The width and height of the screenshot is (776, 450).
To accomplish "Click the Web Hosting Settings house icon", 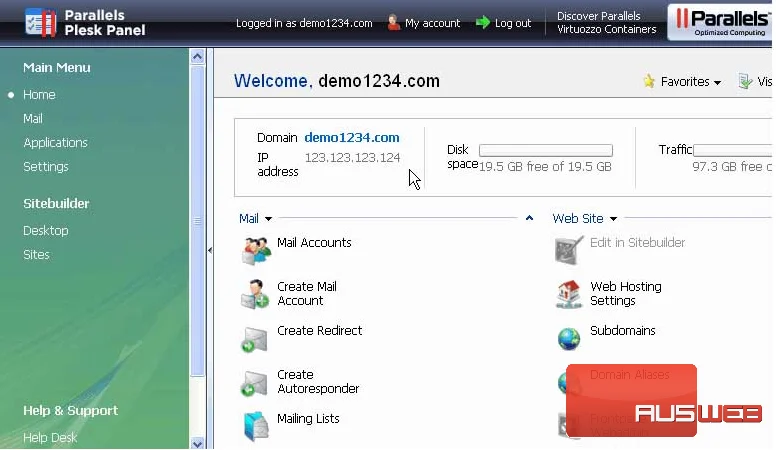I will point(569,294).
